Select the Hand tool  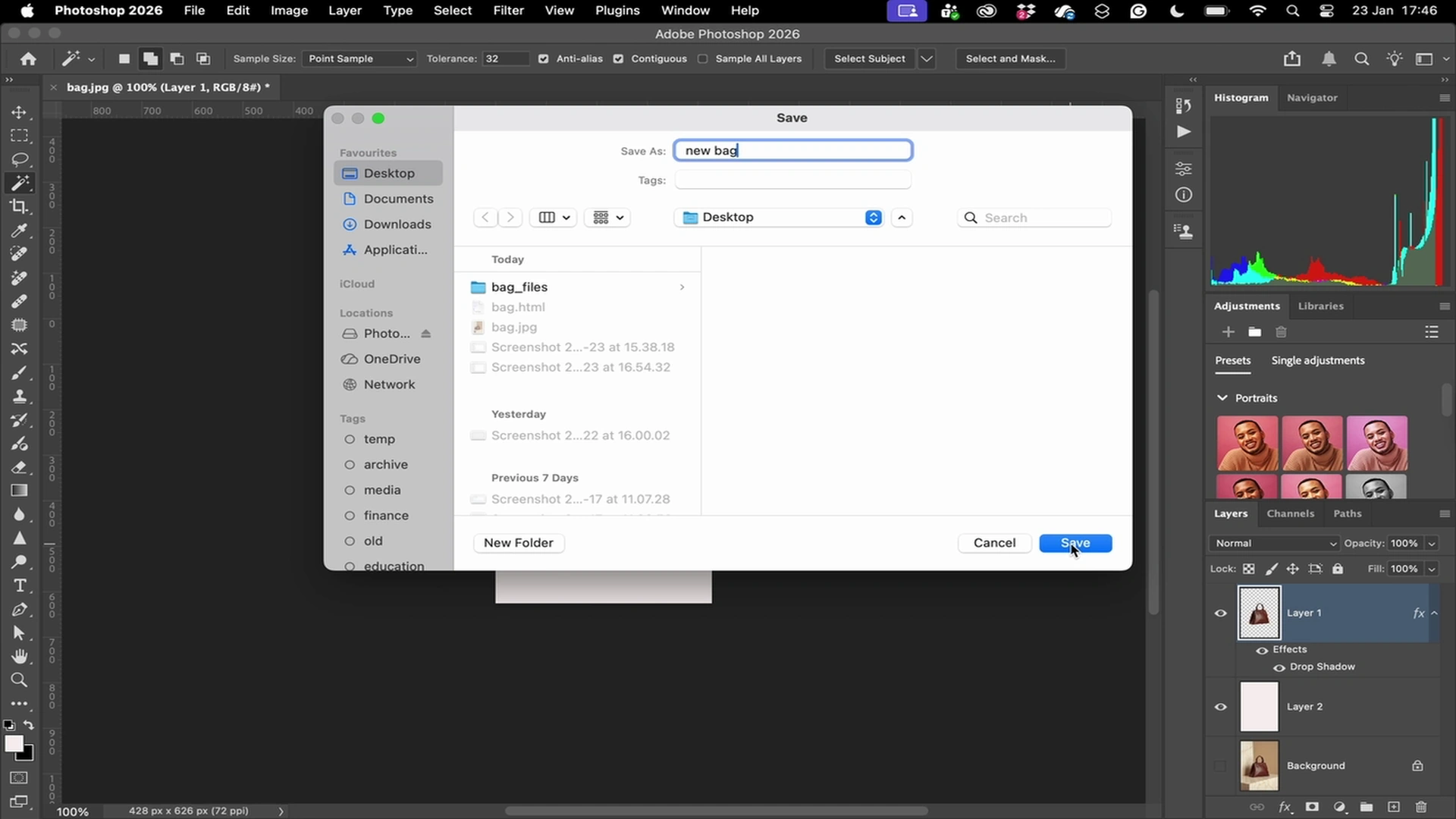click(20, 656)
